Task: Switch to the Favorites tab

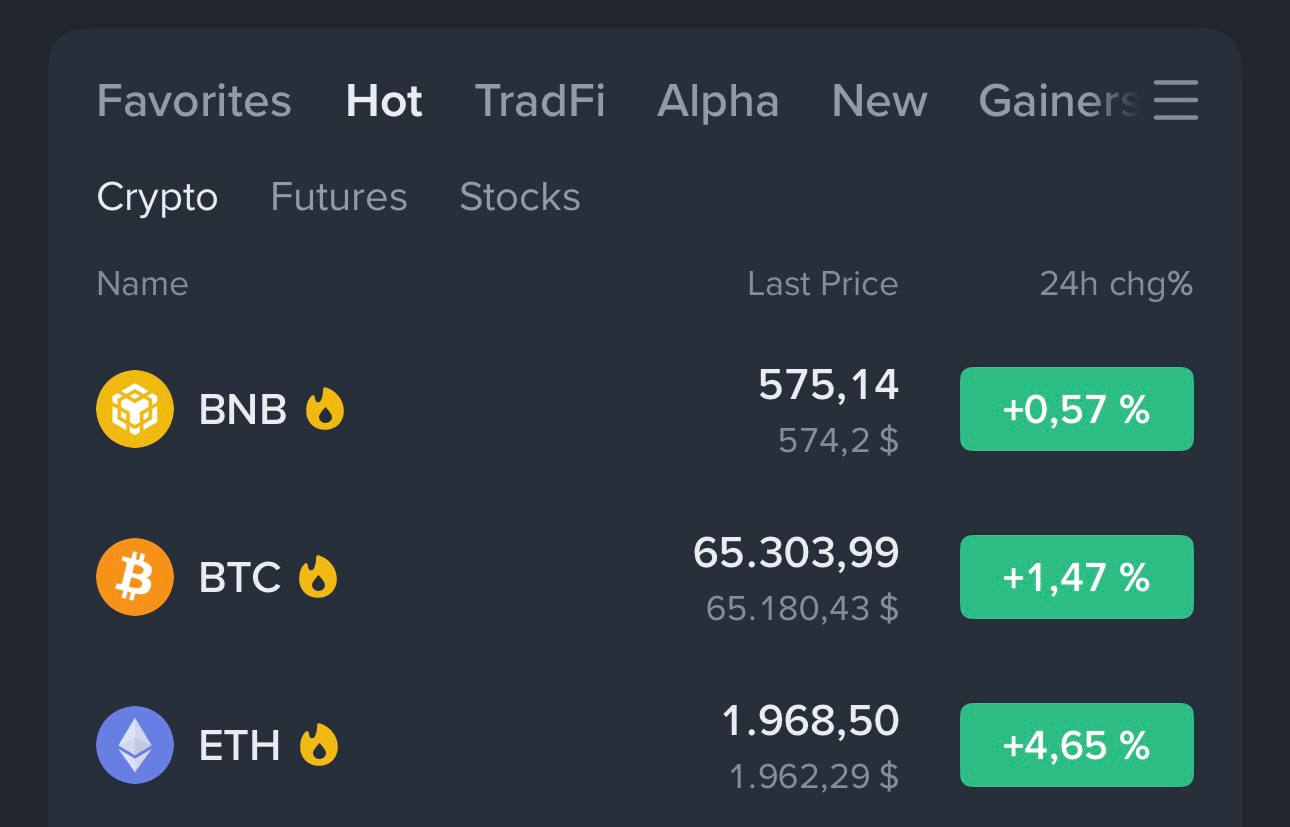Action: pos(194,101)
